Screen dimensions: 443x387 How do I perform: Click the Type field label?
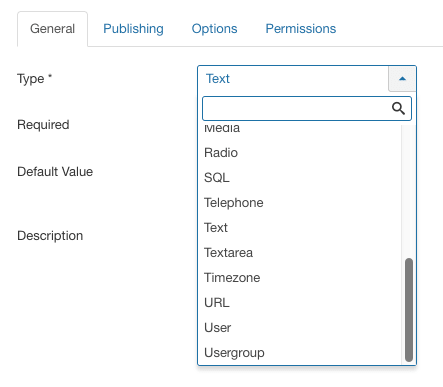coord(34,79)
